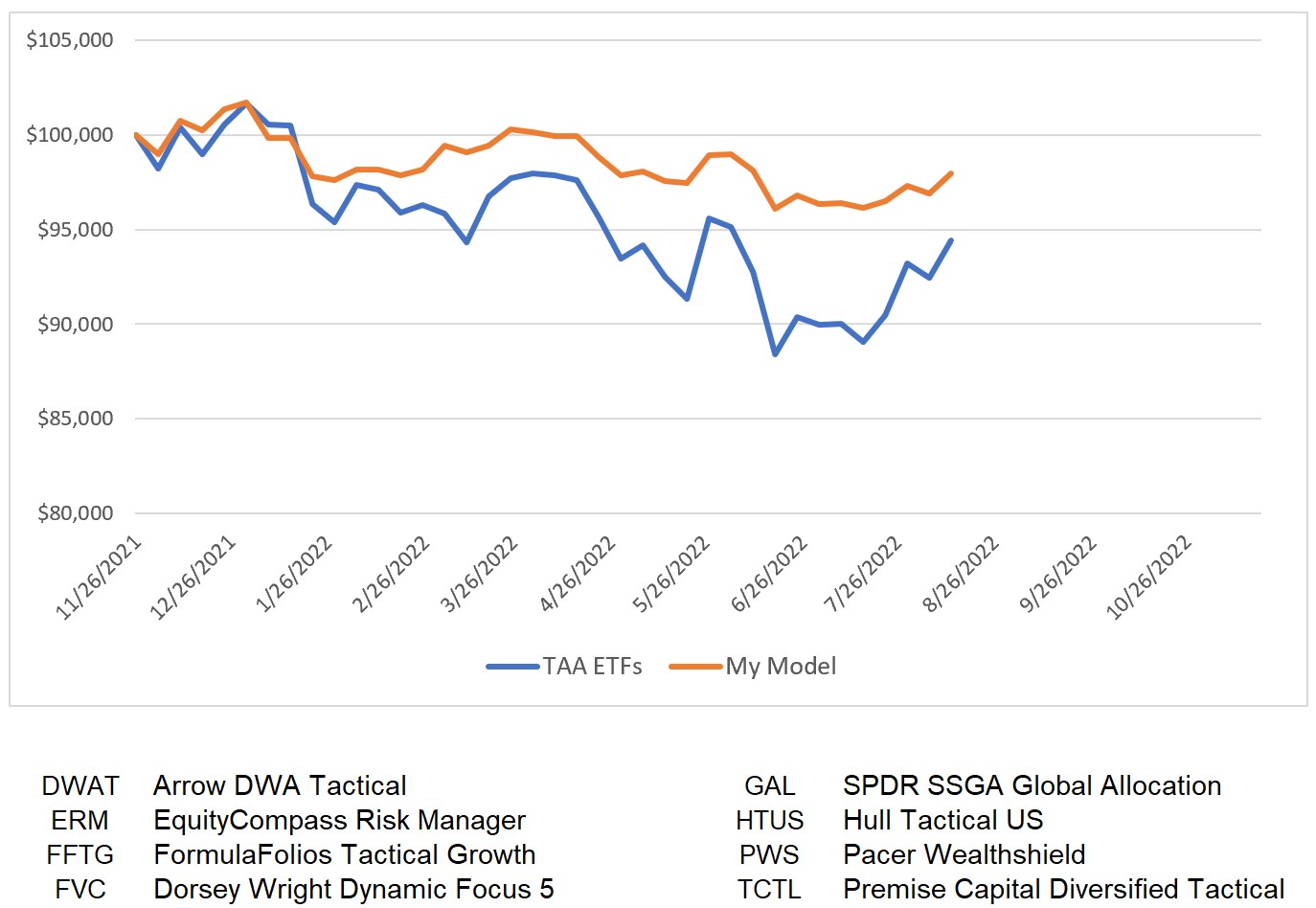Select the 3/26/2022 date axis label
1316x908 pixels.
(x=480, y=574)
